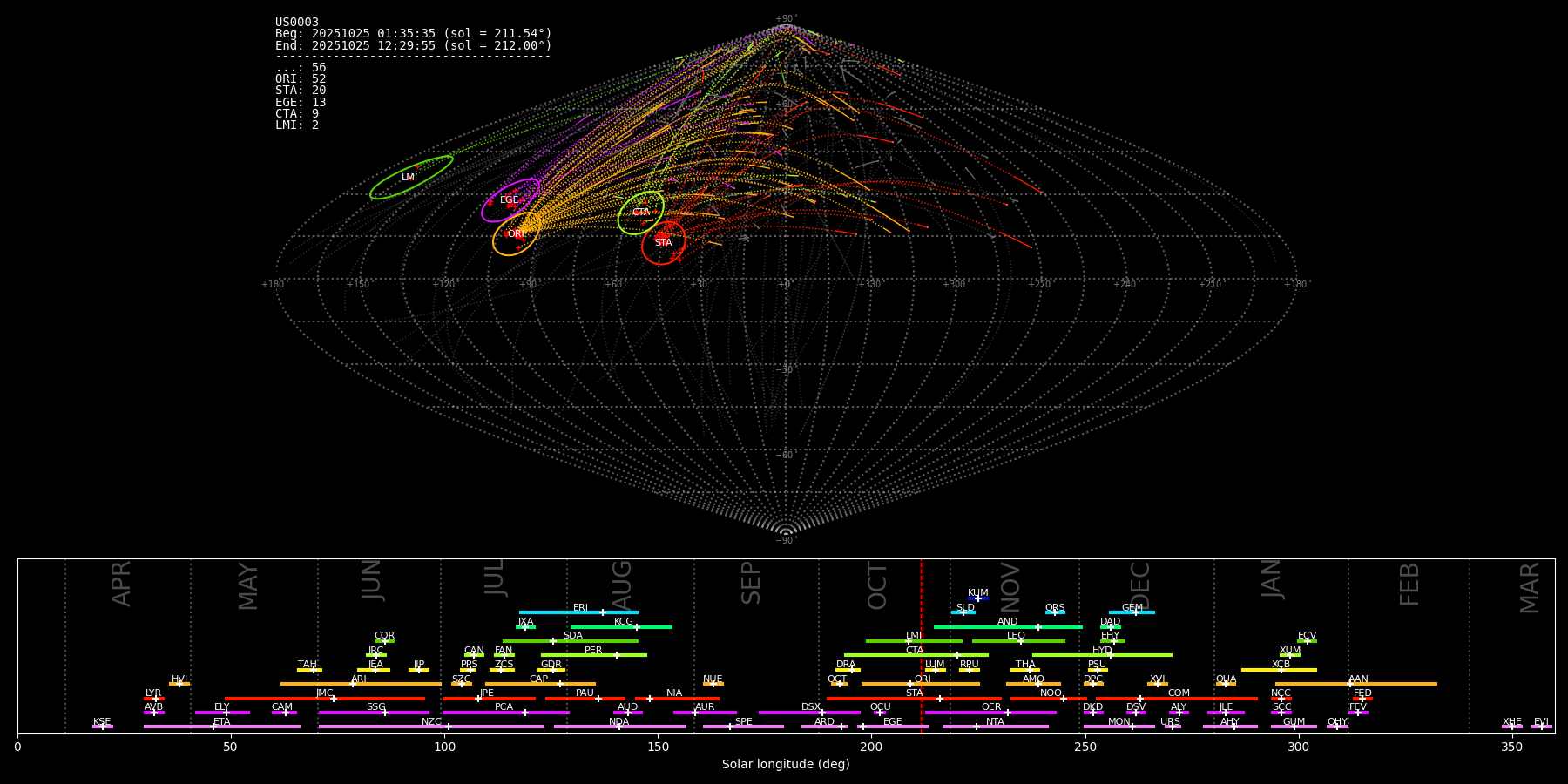Click the NZC shower bar in timeline
This screenshot has width=1568, height=784.
point(431,727)
